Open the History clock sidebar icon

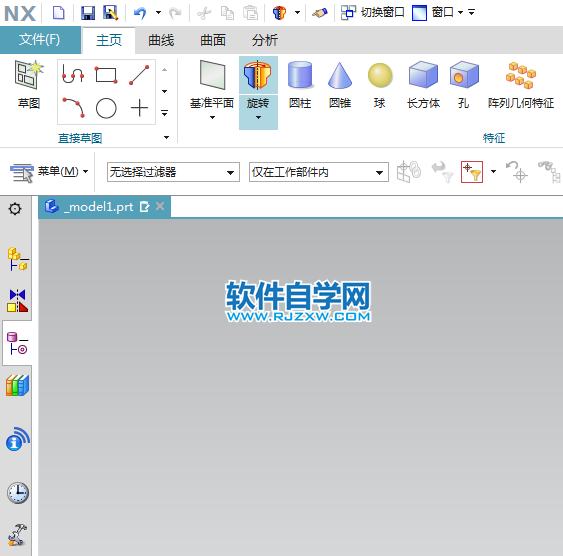tap(17, 492)
